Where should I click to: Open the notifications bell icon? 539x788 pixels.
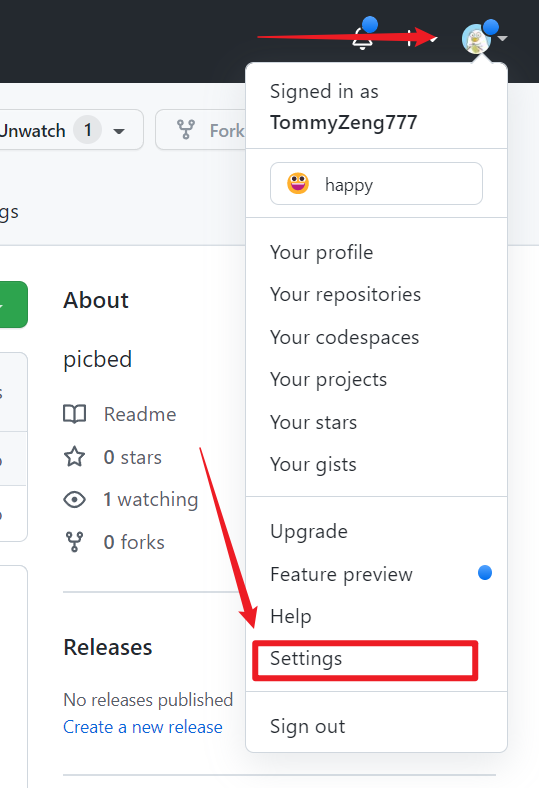(x=362, y=38)
